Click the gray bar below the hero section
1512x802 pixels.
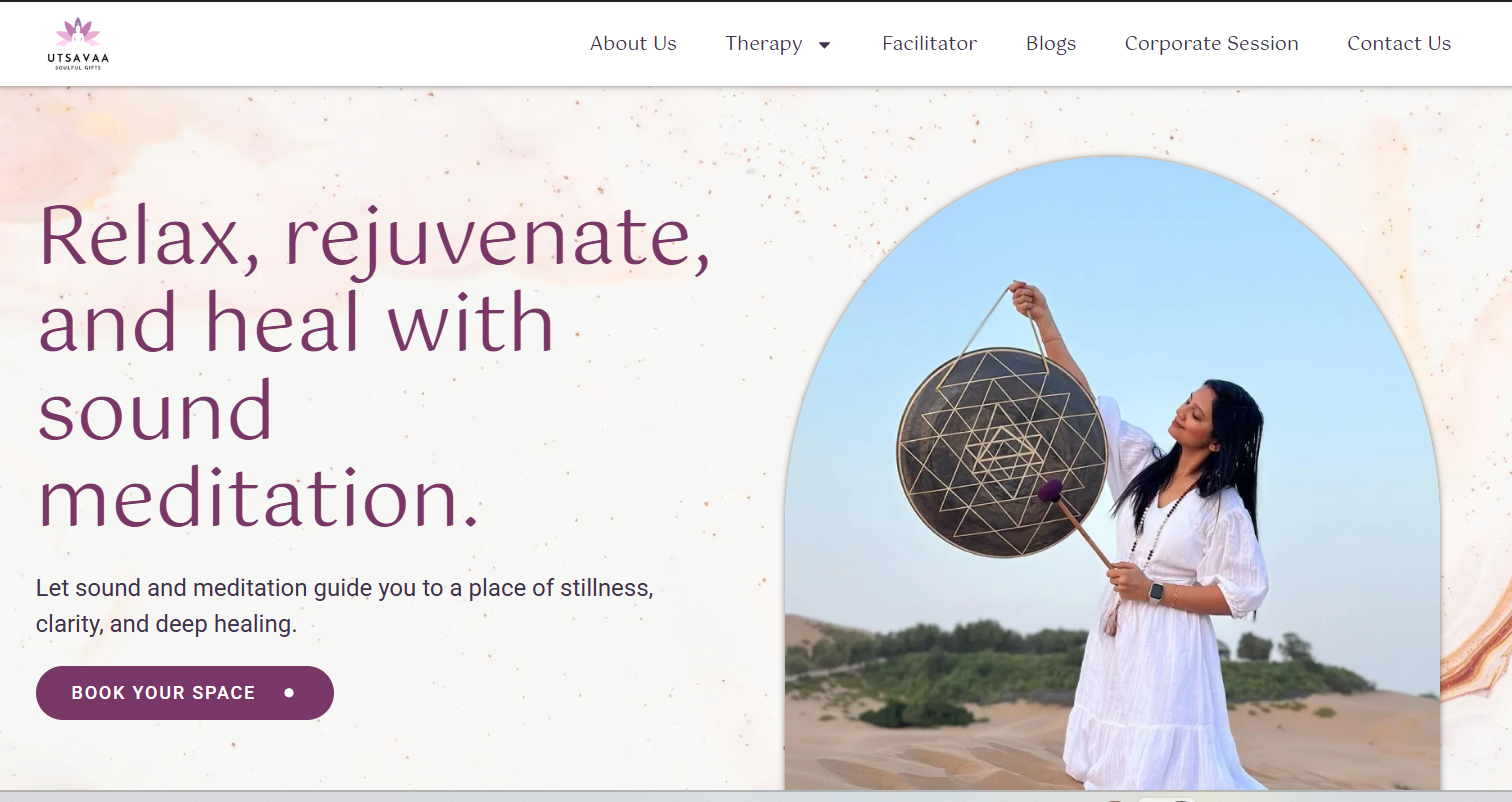756,797
